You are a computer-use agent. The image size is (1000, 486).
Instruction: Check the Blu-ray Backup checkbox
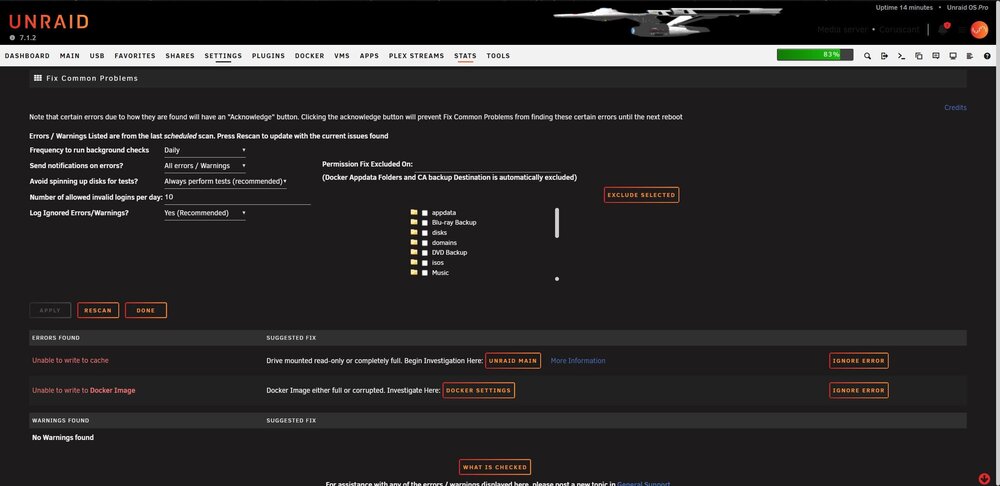click(425, 223)
